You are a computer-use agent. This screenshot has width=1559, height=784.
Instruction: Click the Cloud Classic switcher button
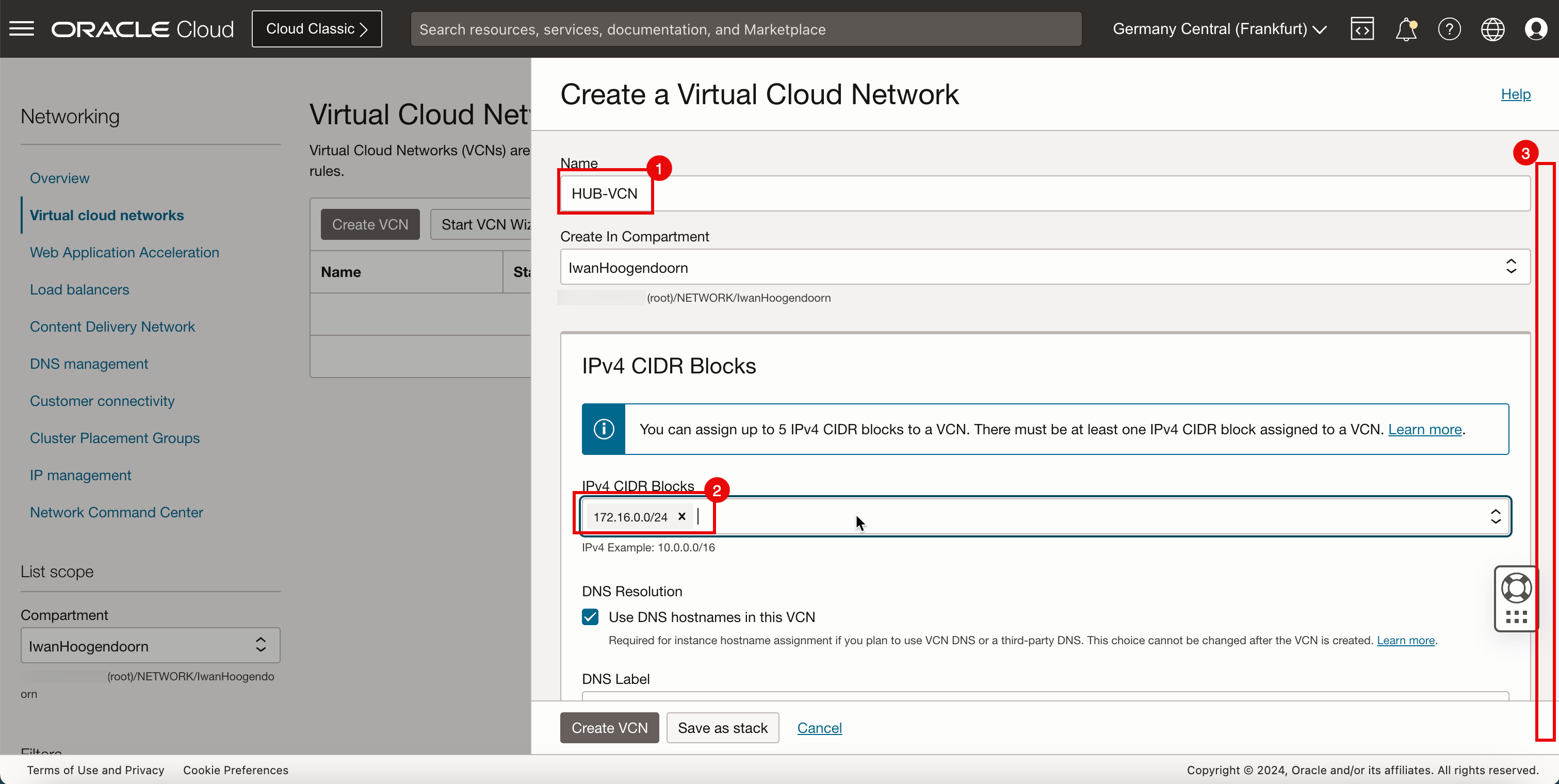pyautogui.click(x=317, y=29)
